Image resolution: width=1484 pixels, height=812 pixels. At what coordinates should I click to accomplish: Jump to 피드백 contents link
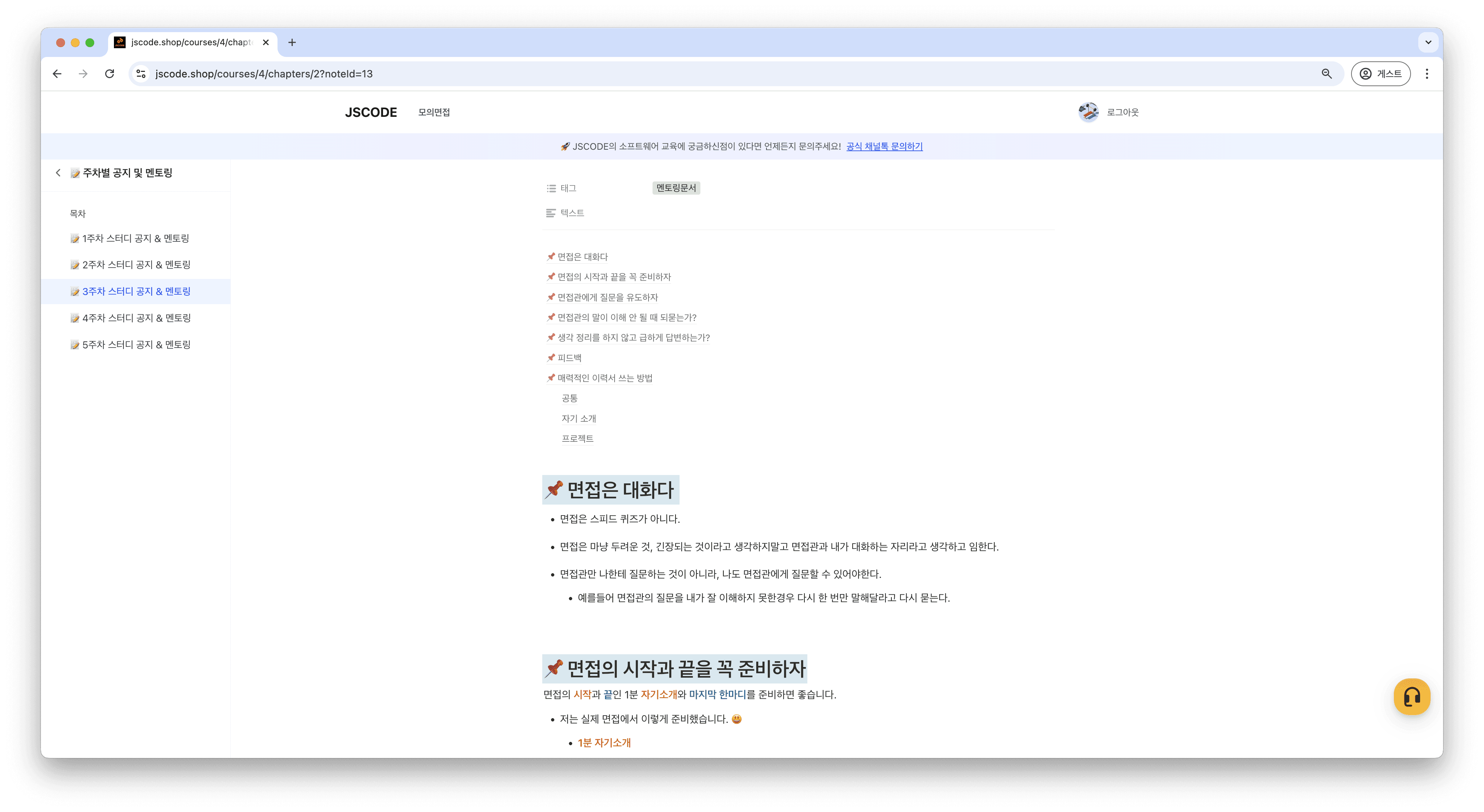(564, 358)
